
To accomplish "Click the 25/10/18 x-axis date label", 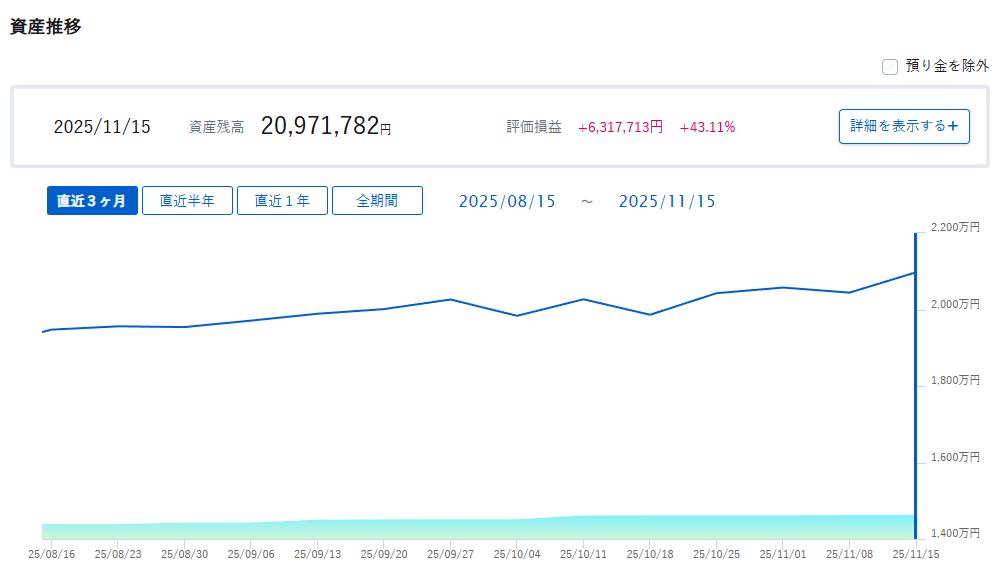I will pyautogui.click(x=649, y=552).
